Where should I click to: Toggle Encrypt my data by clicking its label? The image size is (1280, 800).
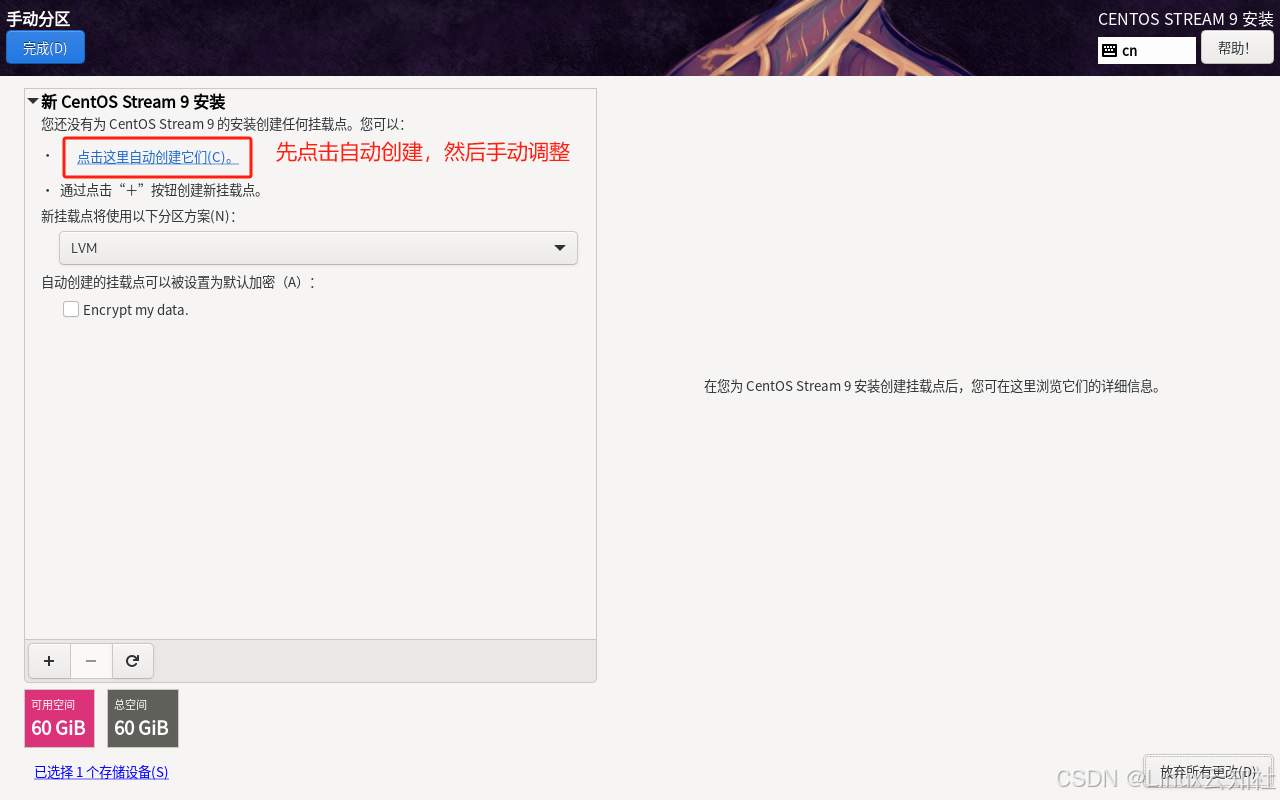click(135, 309)
